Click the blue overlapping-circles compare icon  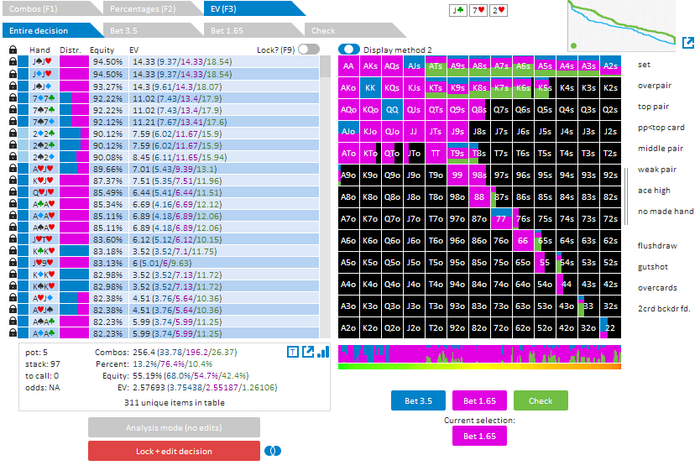[273, 451]
